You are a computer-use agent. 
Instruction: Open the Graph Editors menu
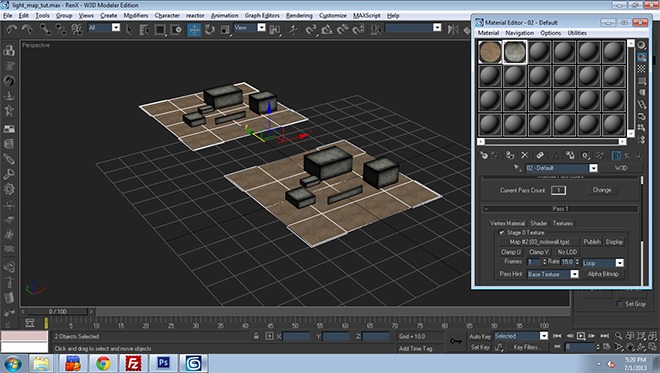pos(262,16)
